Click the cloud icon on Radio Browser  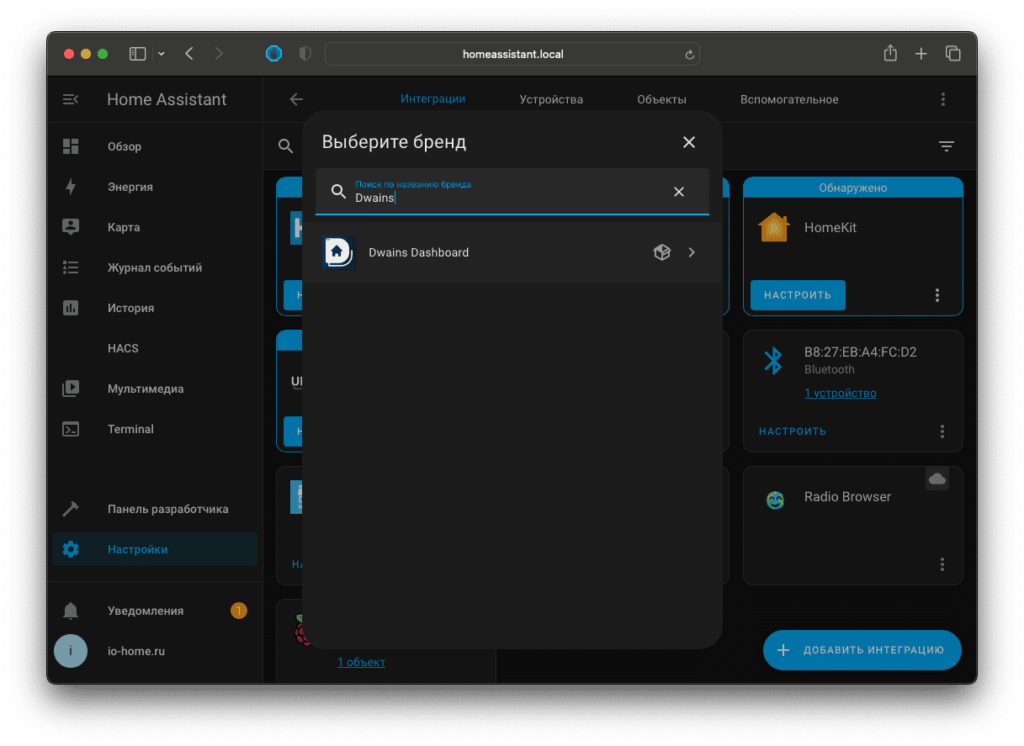click(937, 479)
